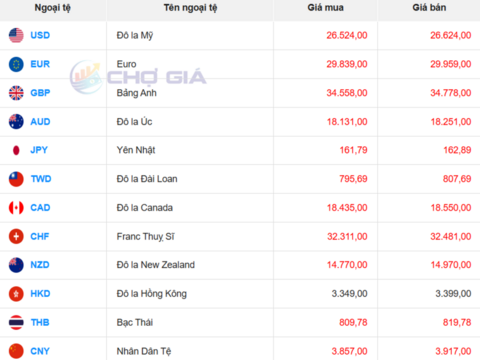Click CNY sell price 3.917,00

[x=453, y=351]
